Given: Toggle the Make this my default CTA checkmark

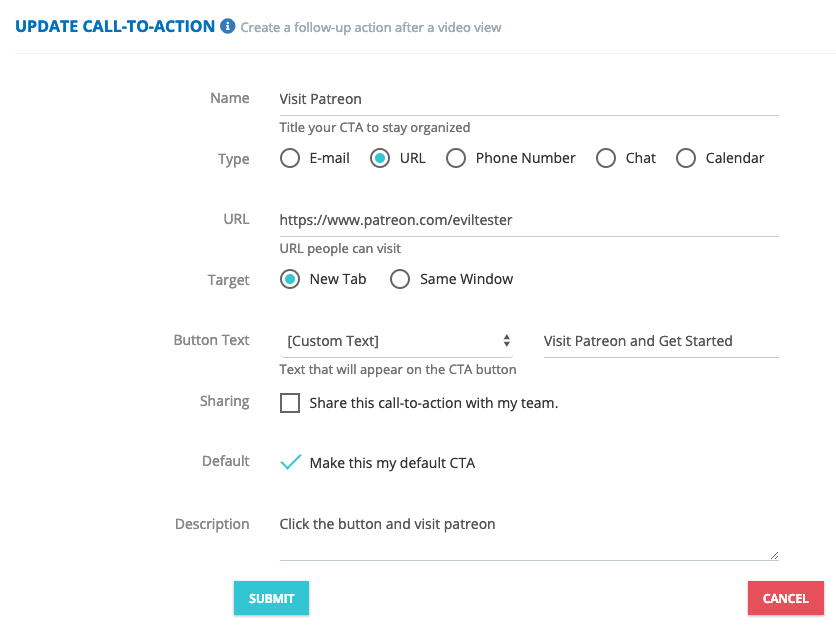Looking at the screenshot, I should point(291,462).
